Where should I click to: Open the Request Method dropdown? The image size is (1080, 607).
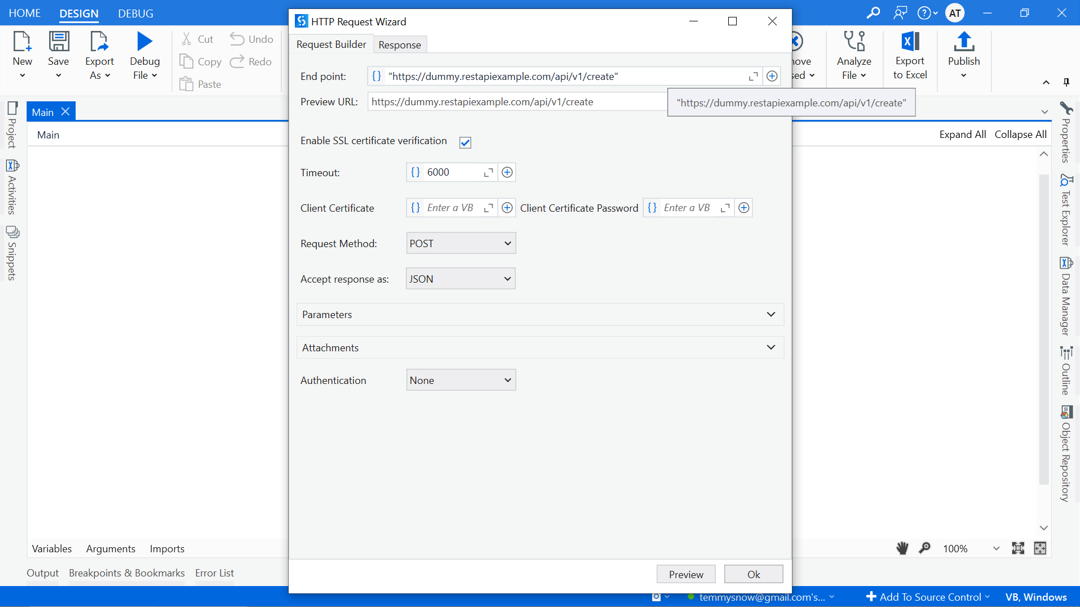pos(460,244)
